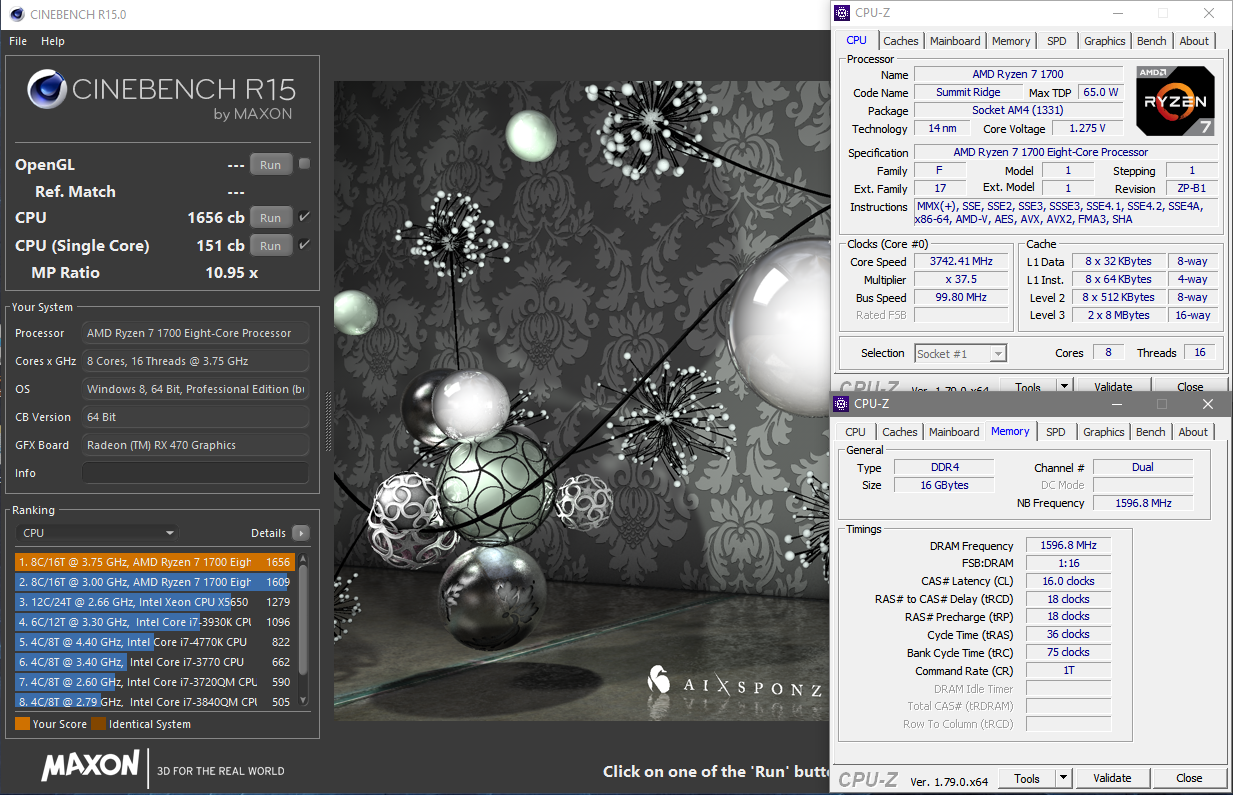
Task: Click the Cinebench app icon in title bar
Action: [x=17, y=14]
